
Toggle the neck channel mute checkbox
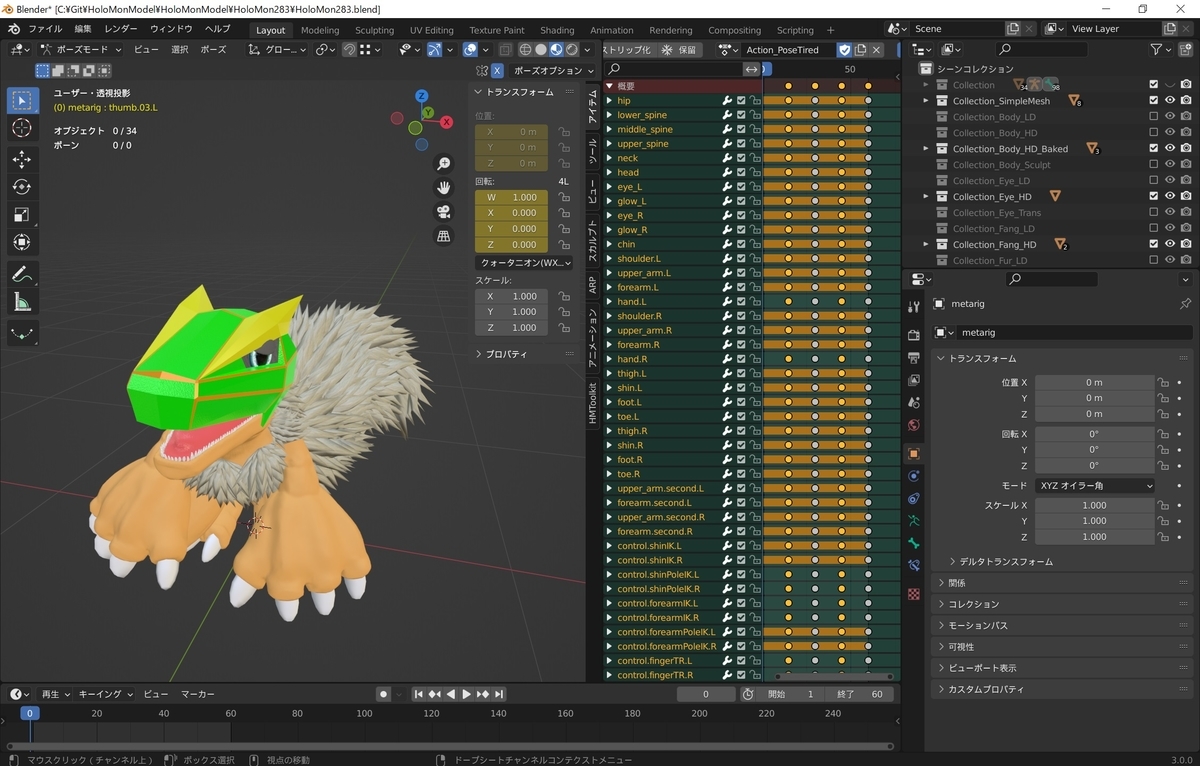click(x=741, y=158)
